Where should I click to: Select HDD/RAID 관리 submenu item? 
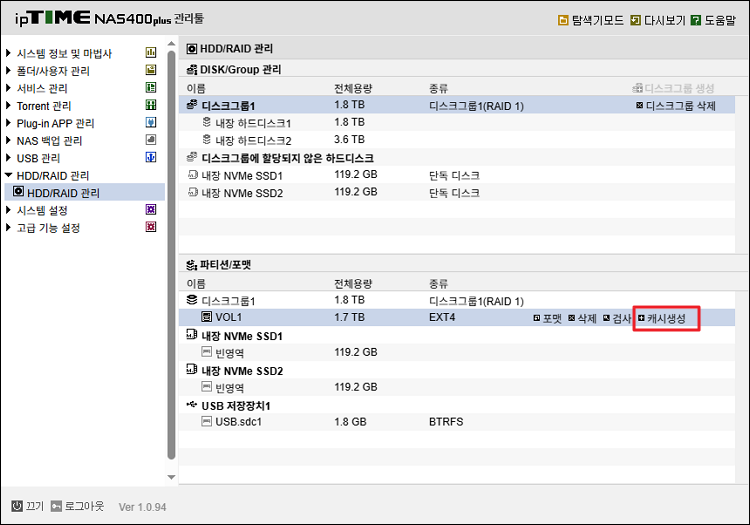click(x=62, y=193)
